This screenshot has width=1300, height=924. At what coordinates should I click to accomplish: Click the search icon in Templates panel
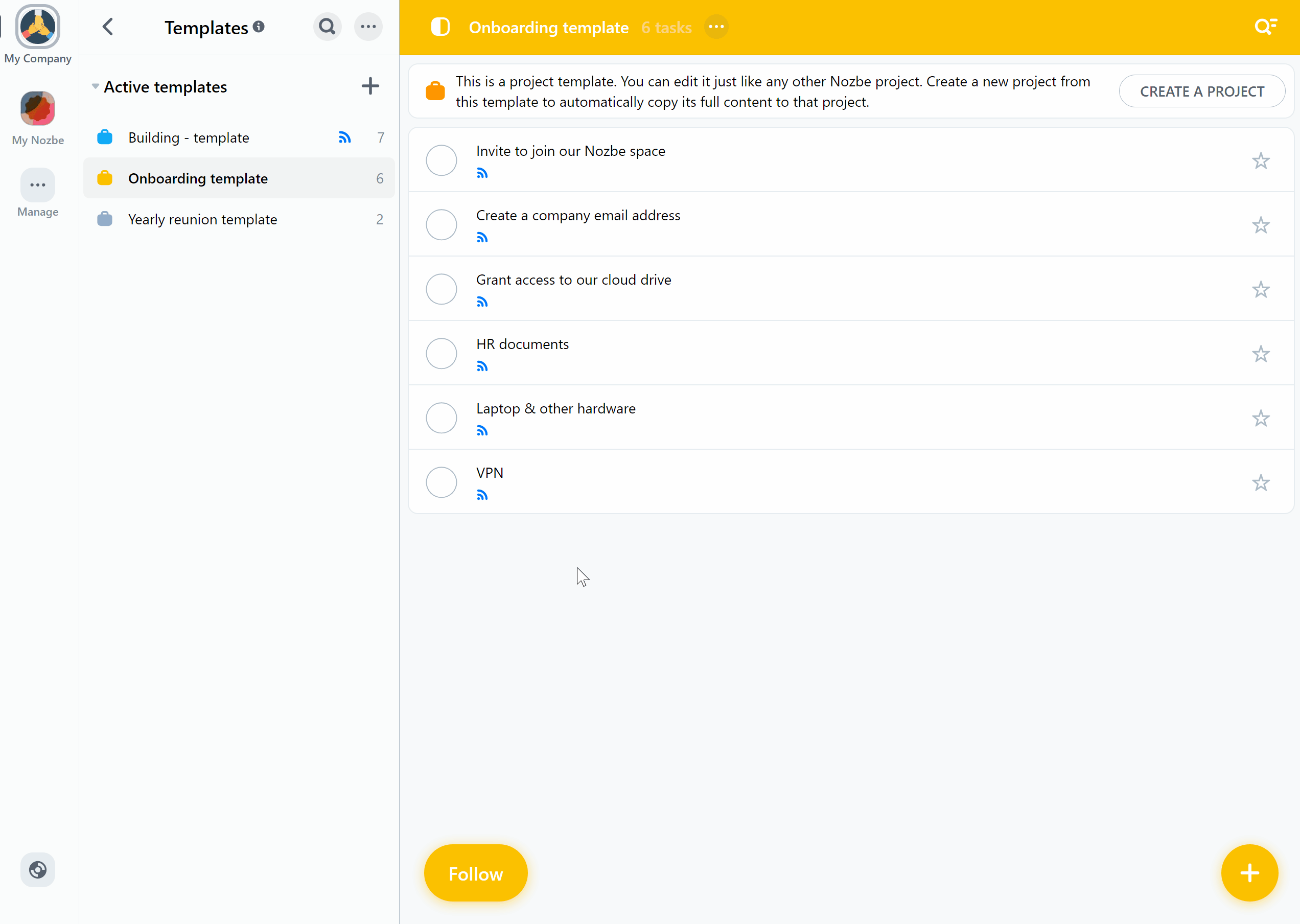(x=327, y=27)
